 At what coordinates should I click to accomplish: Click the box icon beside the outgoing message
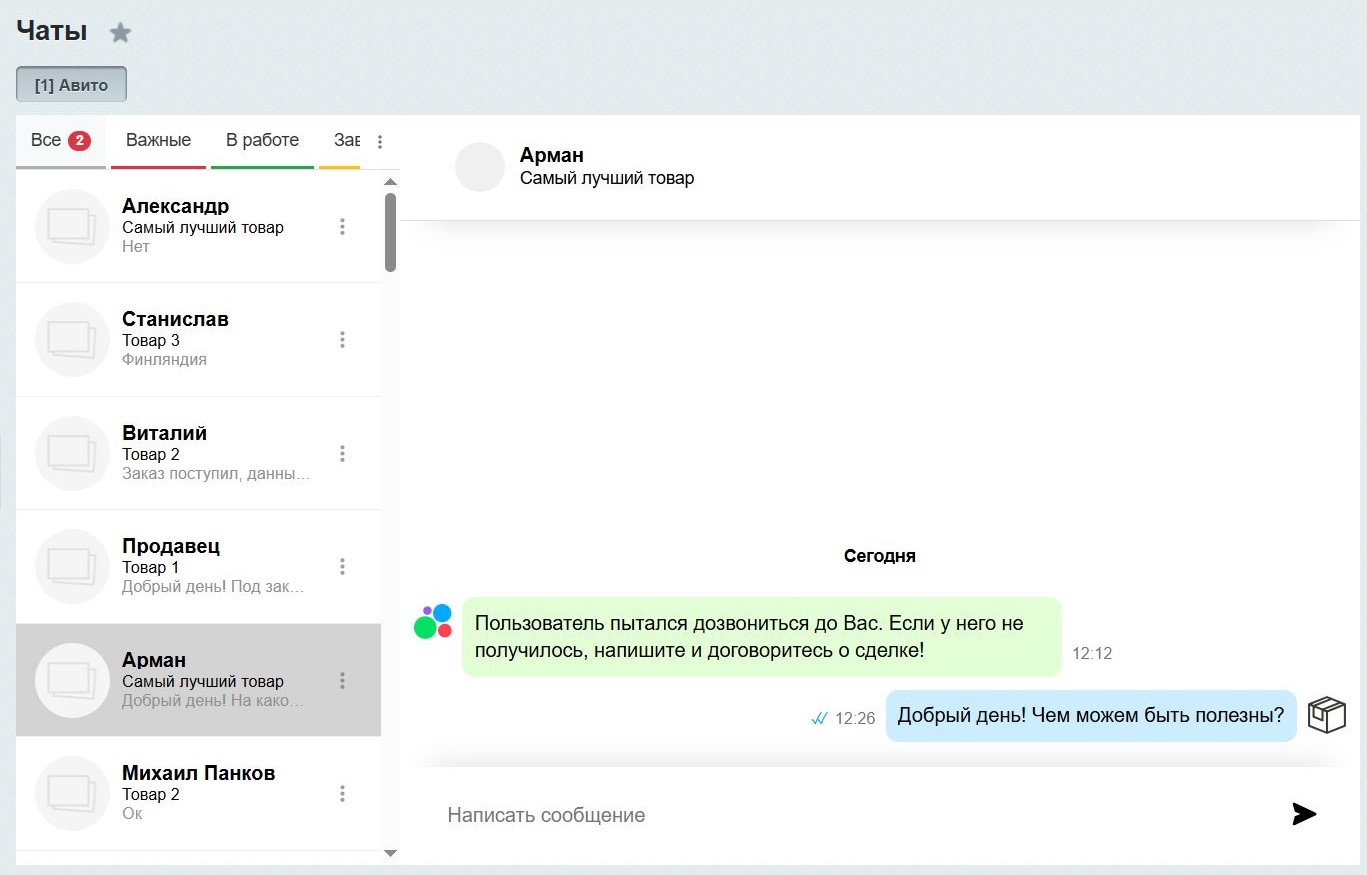(x=1327, y=715)
